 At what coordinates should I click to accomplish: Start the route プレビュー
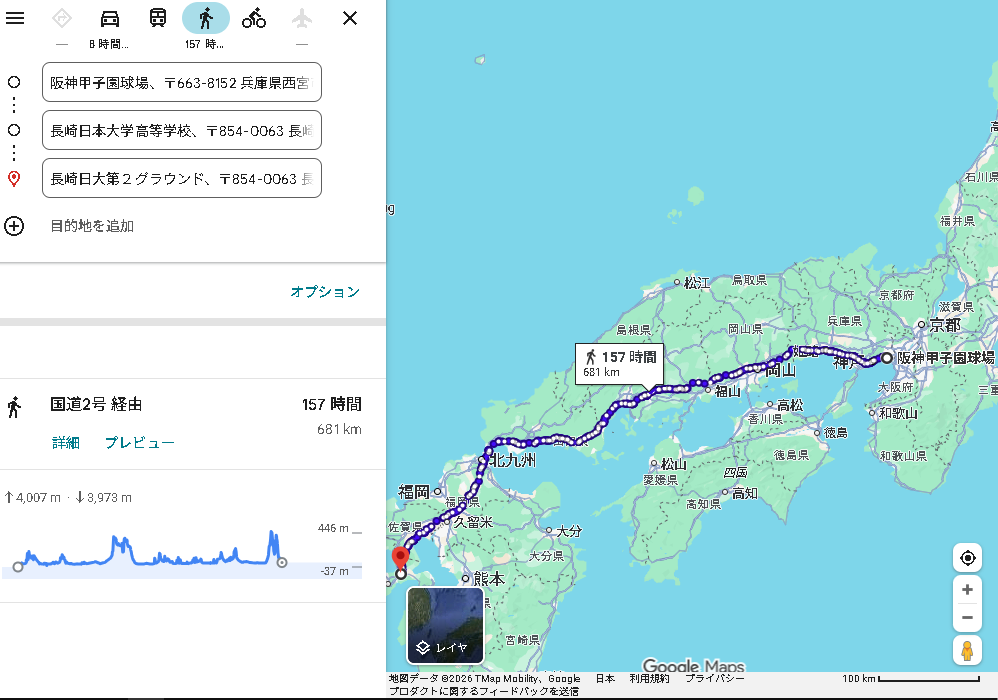[x=140, y=443]
